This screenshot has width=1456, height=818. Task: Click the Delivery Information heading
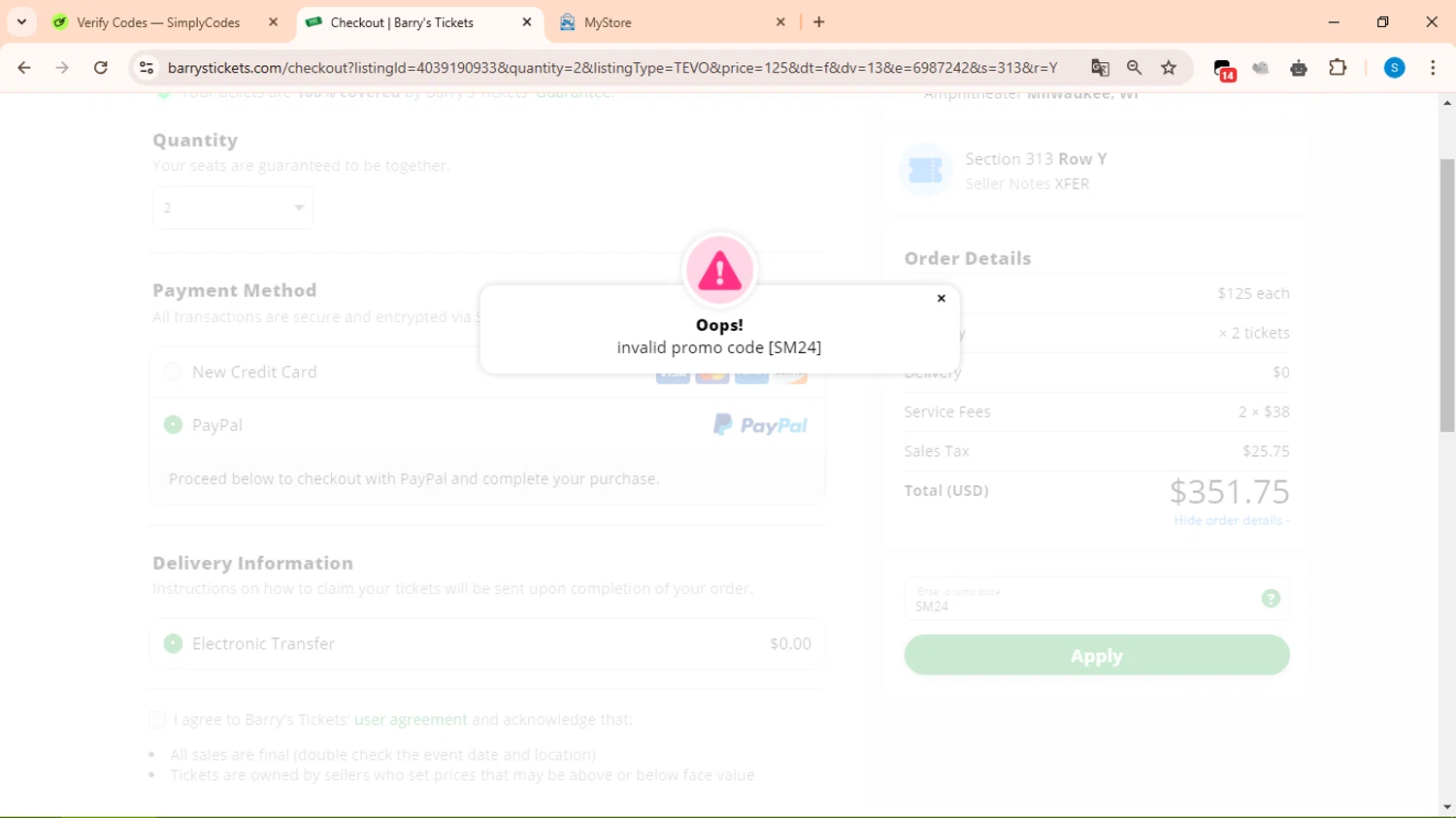coord(252,563)
